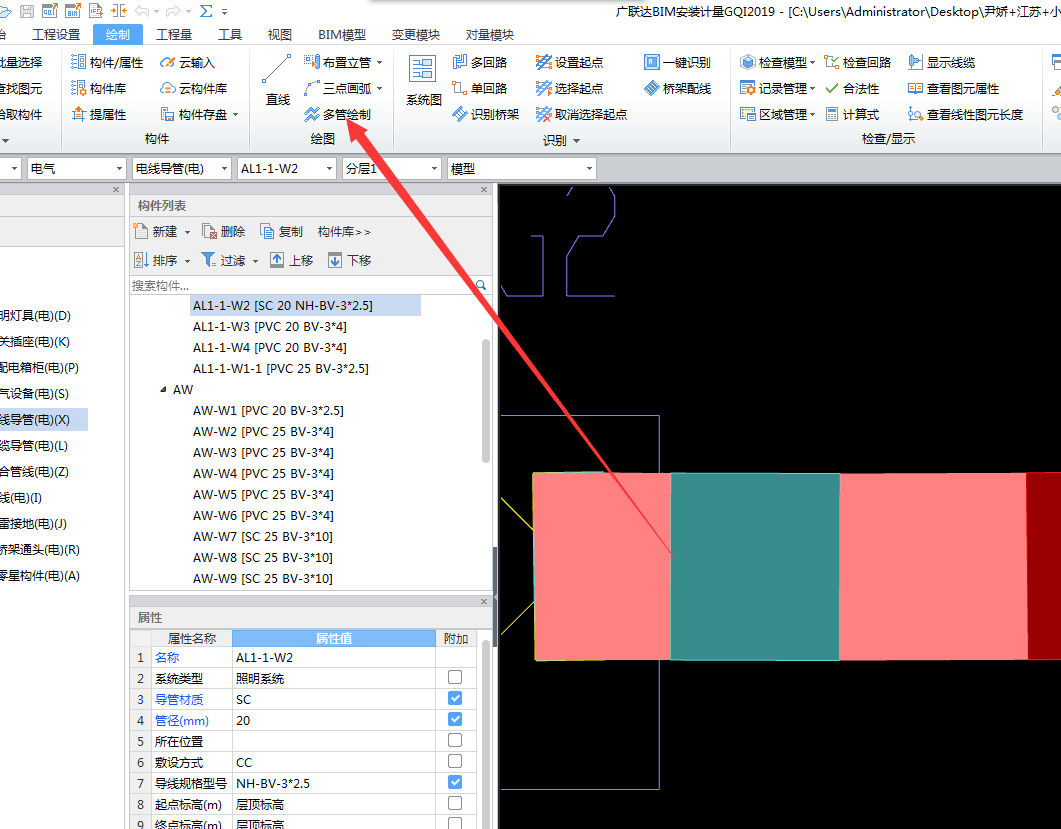Click 查看图元属性 view element properties

click(953, 88)
